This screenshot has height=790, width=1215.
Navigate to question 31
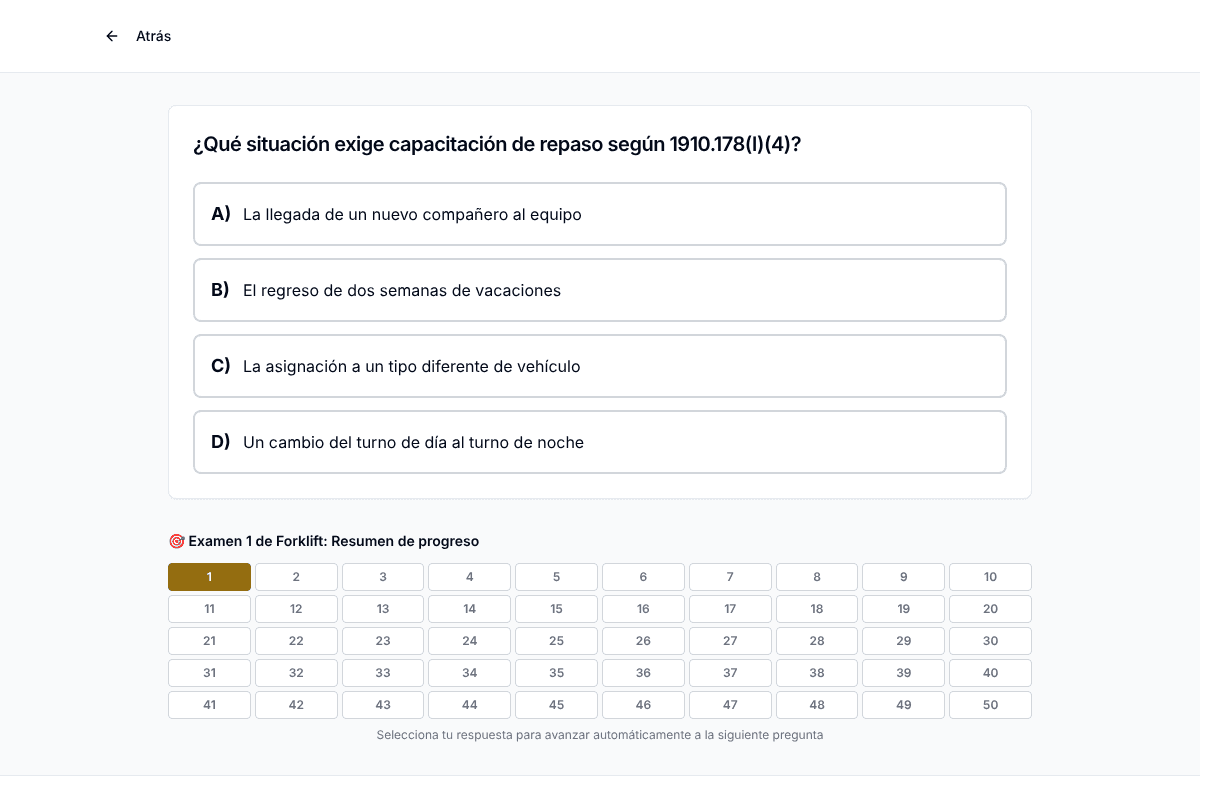[209, 673]
